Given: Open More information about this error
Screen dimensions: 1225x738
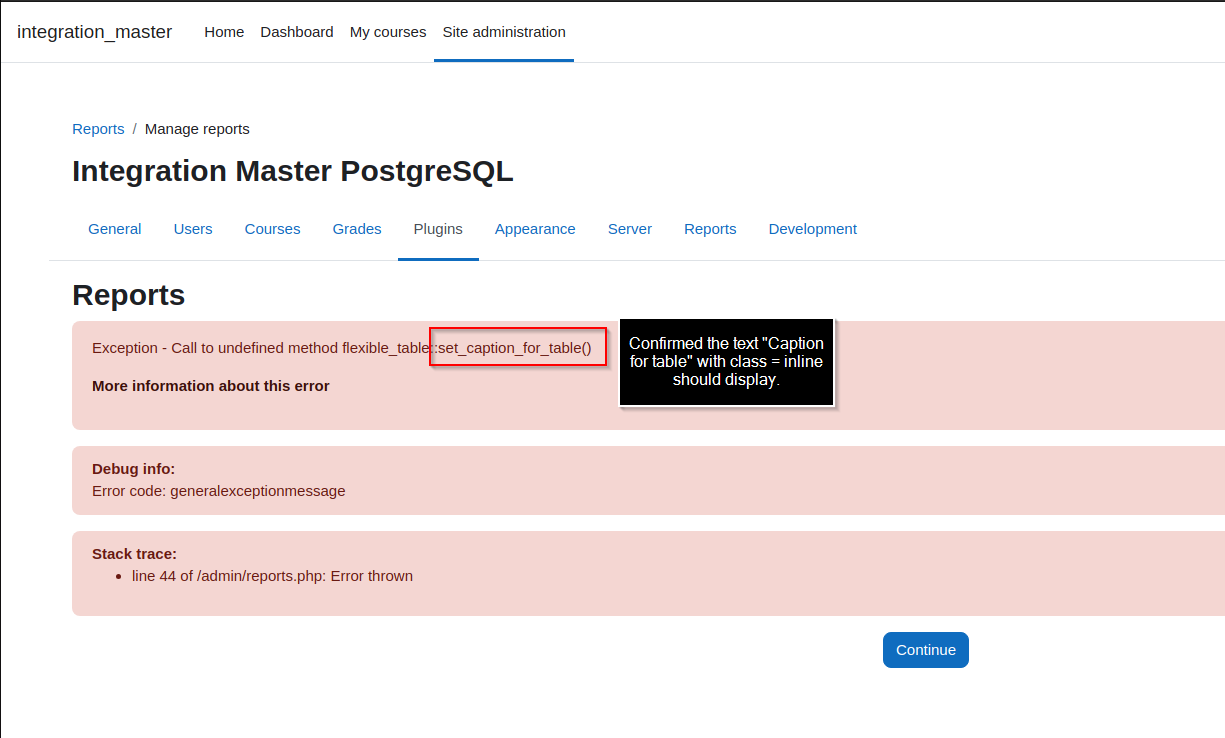Looking at the screenshot, I should point(211,386).
